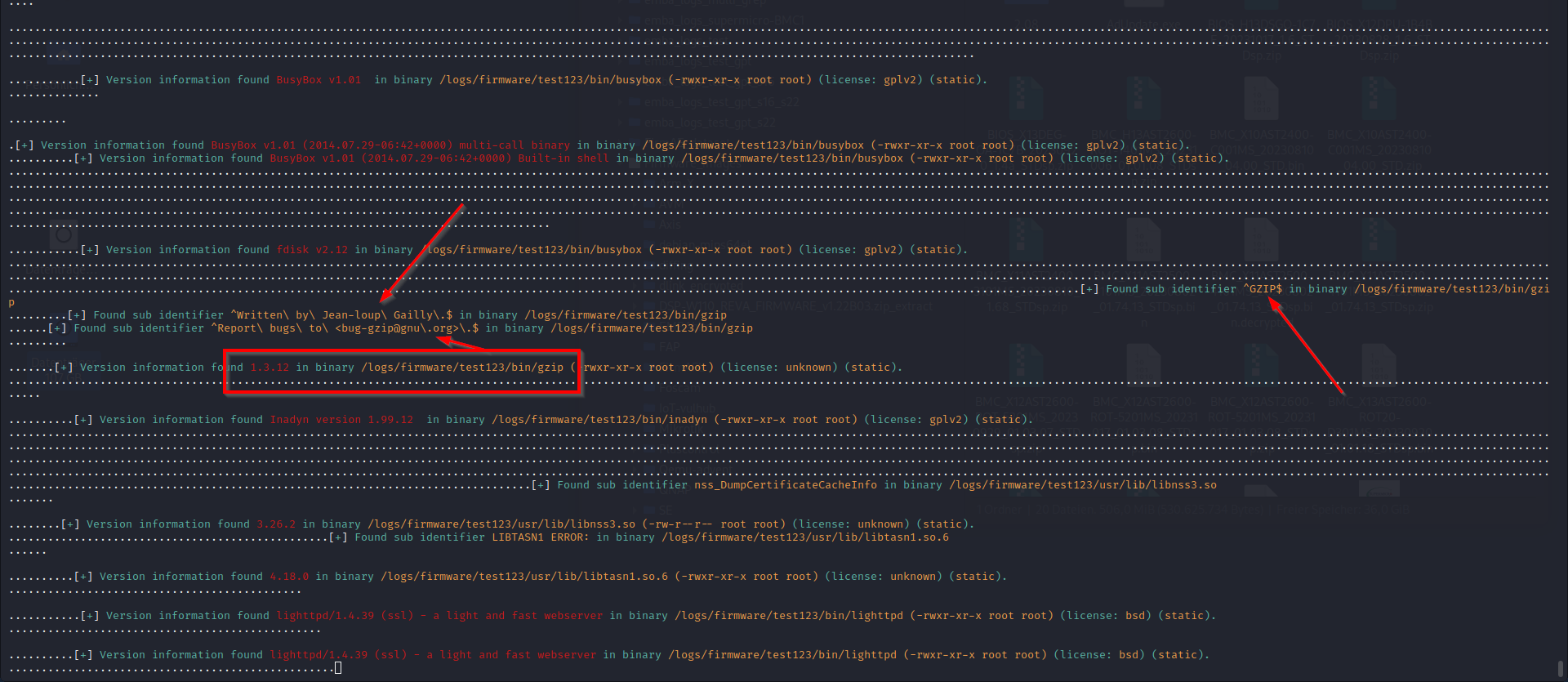Click the "fdisk v2.12" version string
The image size is (1568, 682).
(312, 250)
